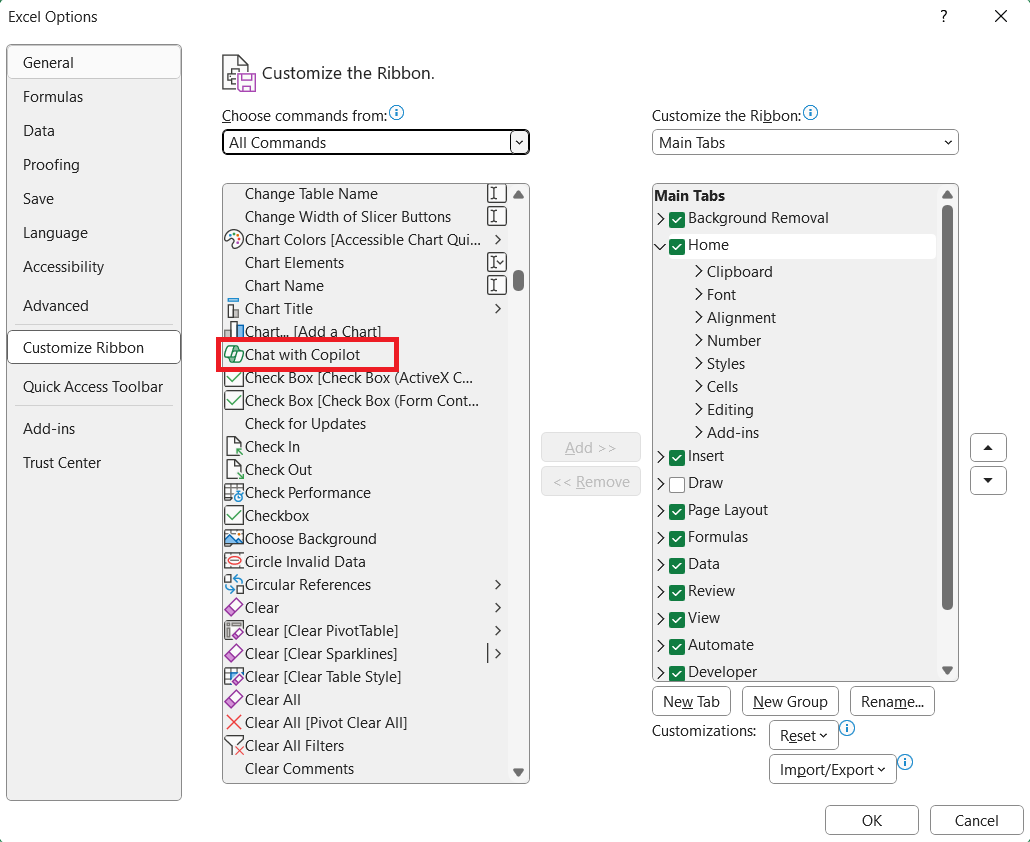Open the Quick Access Toolbar category
This screenshot has width=1030, height=842.
pyautogui.click(x=93, y=387)
